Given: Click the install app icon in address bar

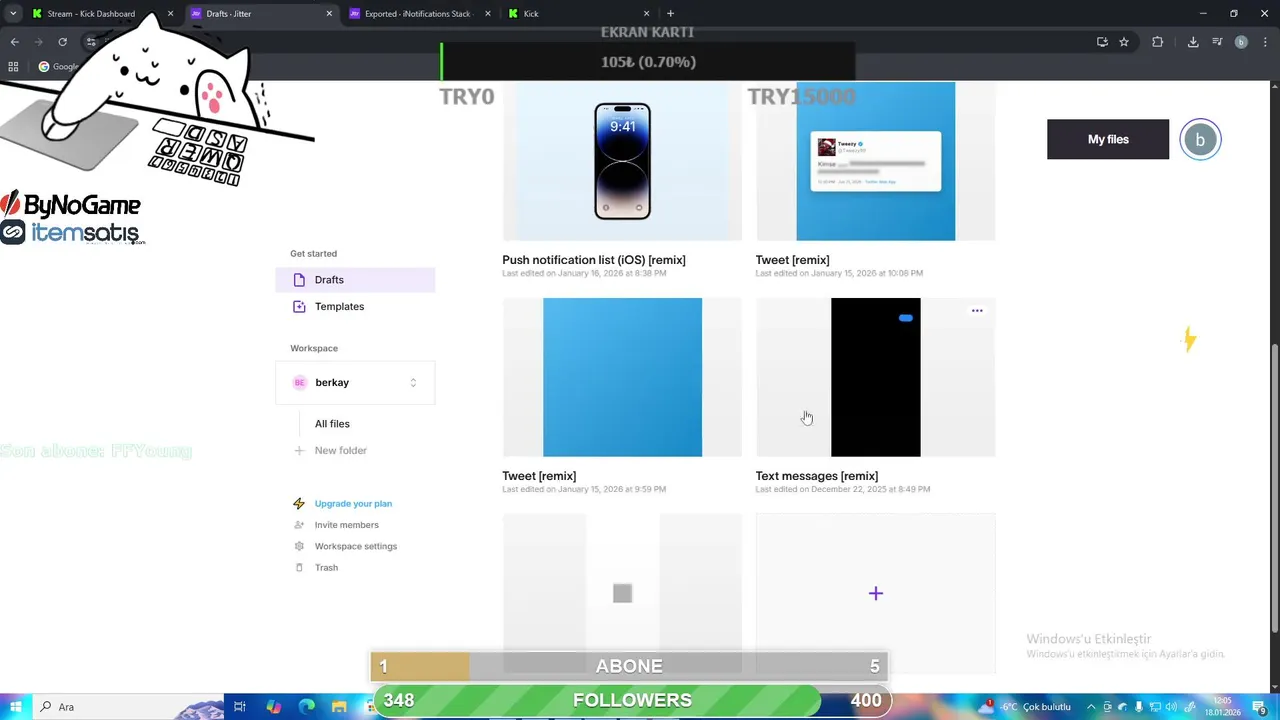Looking at the screenshot, I should tap(1102, 42).
